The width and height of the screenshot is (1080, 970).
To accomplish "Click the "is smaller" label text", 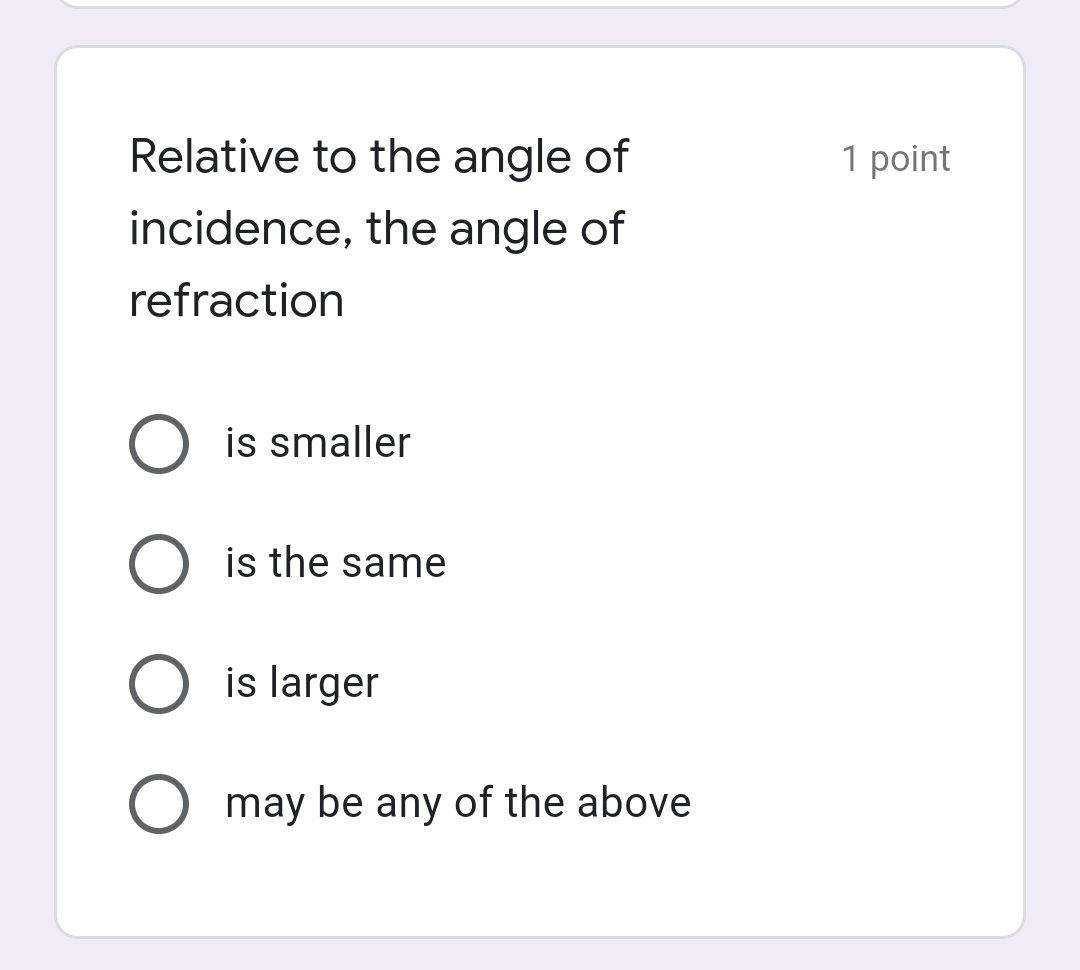I will pos(317,443).
